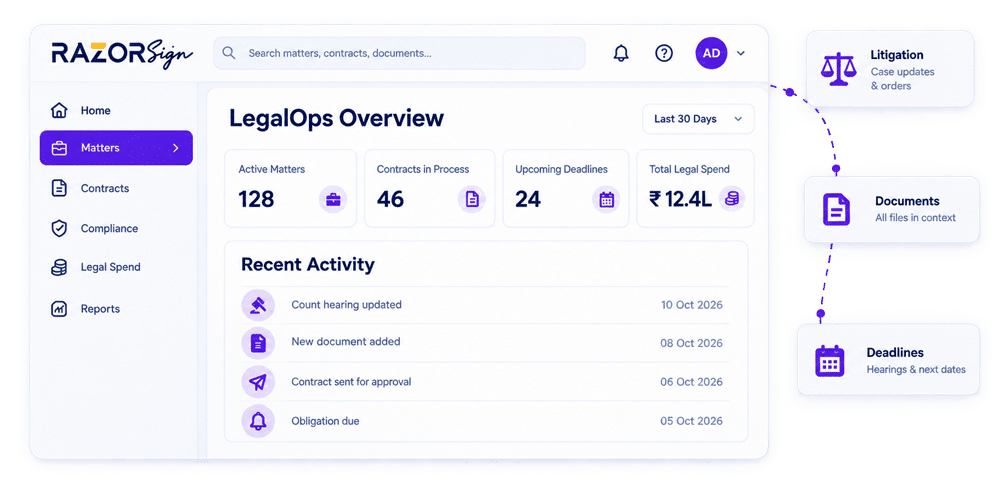Click the 10 Oct 2026 date

coord(691,305)
